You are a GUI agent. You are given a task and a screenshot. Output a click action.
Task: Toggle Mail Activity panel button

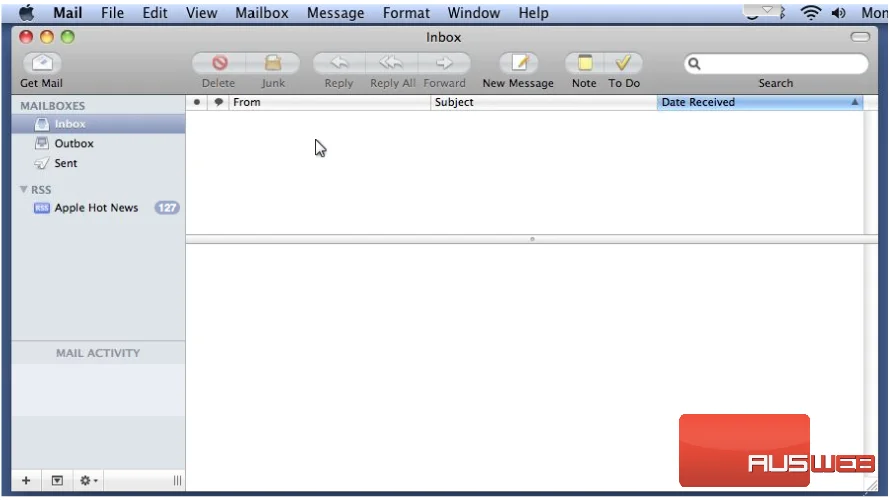pos(57,481)
